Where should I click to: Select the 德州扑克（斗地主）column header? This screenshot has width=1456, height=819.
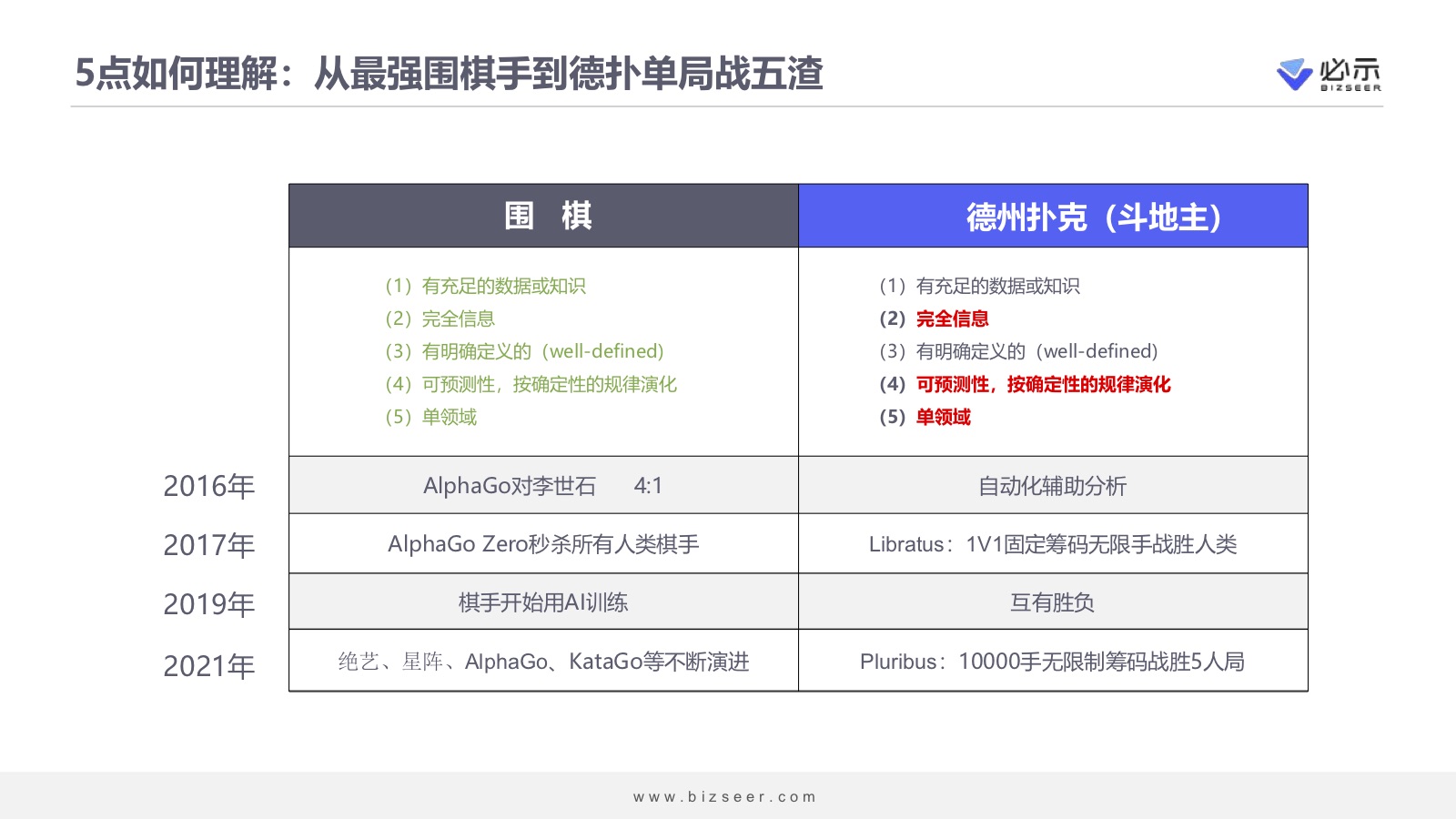pos(1093,217)
